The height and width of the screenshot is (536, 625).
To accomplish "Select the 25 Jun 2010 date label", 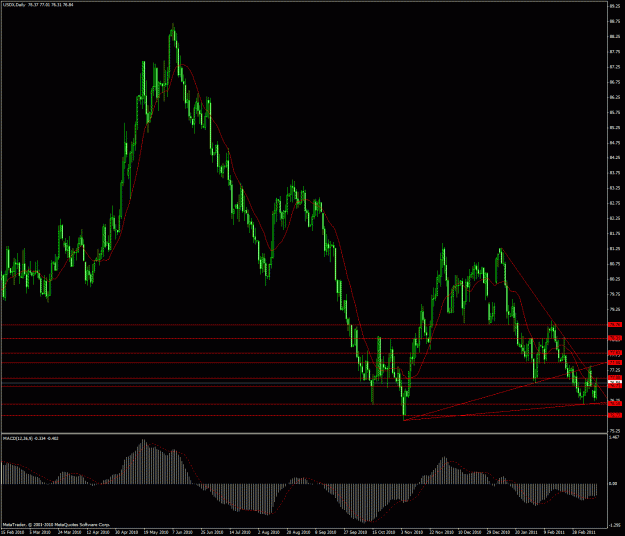I will pyautogui.click(x=212, y=532).
